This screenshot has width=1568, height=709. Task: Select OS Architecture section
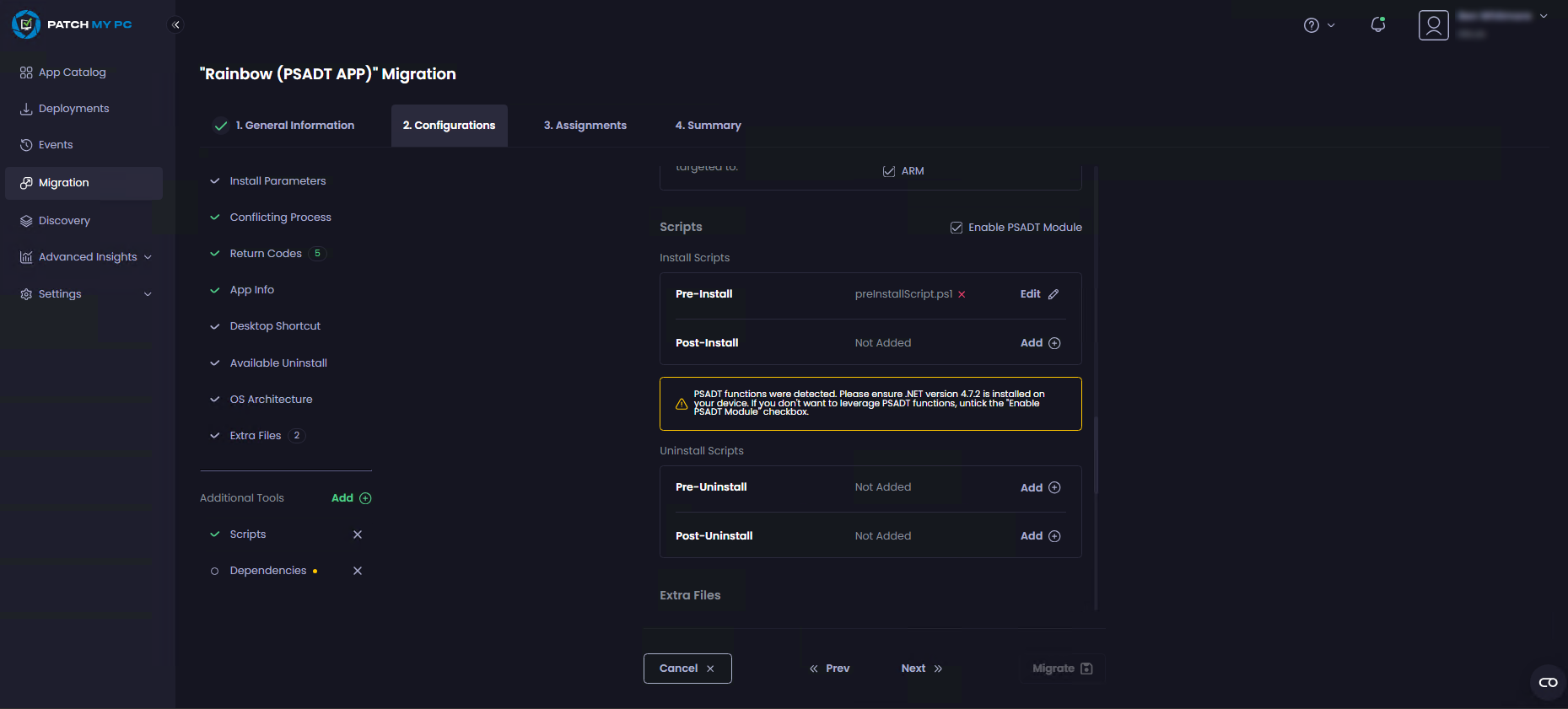point(271,400)
